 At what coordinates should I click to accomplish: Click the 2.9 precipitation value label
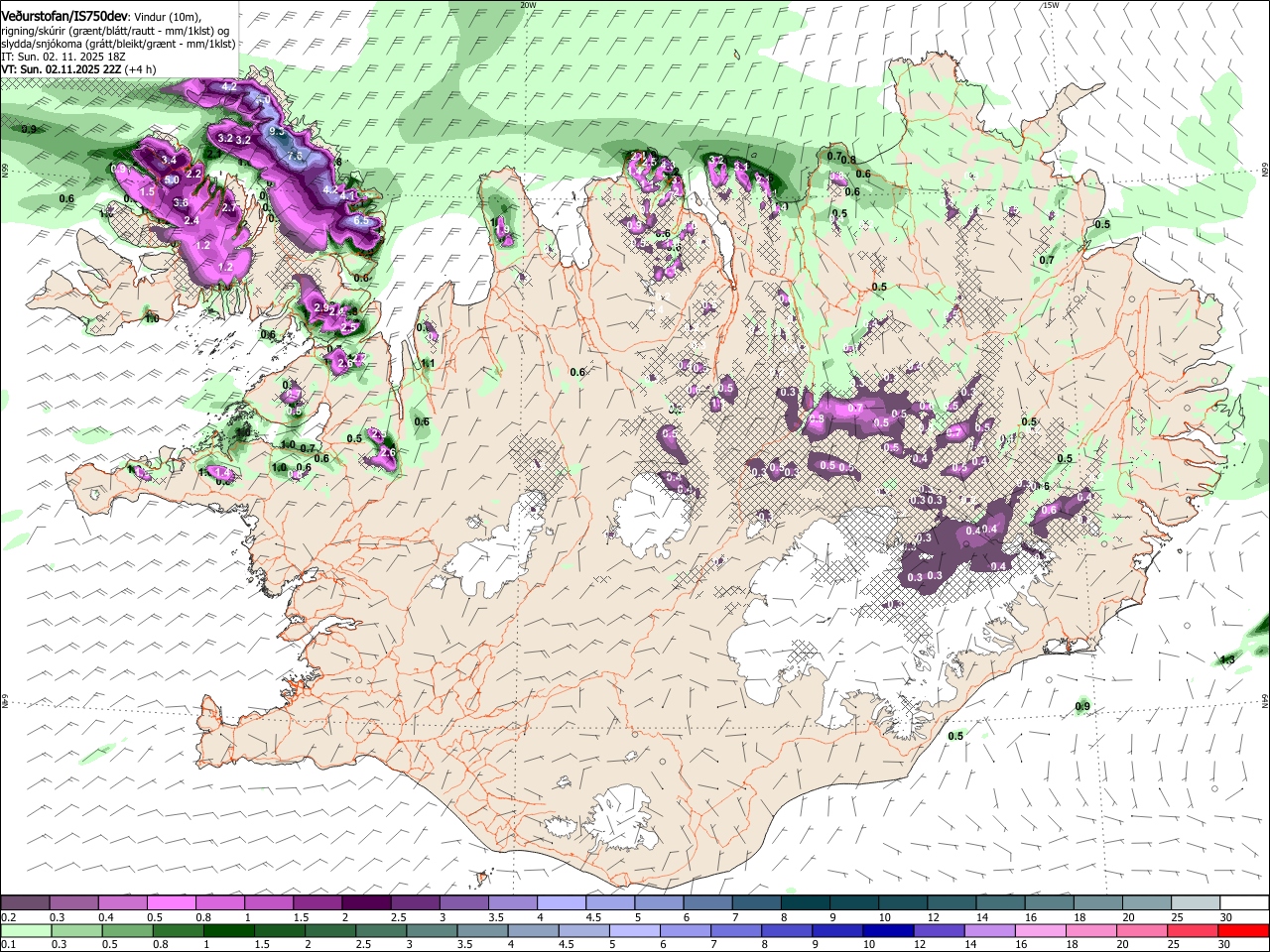coord(321,308)
